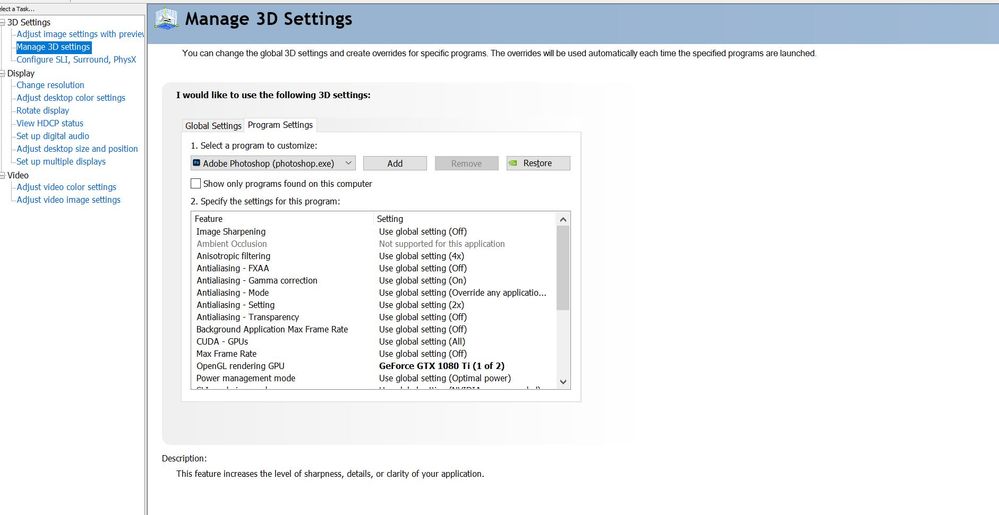Click Not supported for this application value
The image size is (999, 515).
[442, 244]
